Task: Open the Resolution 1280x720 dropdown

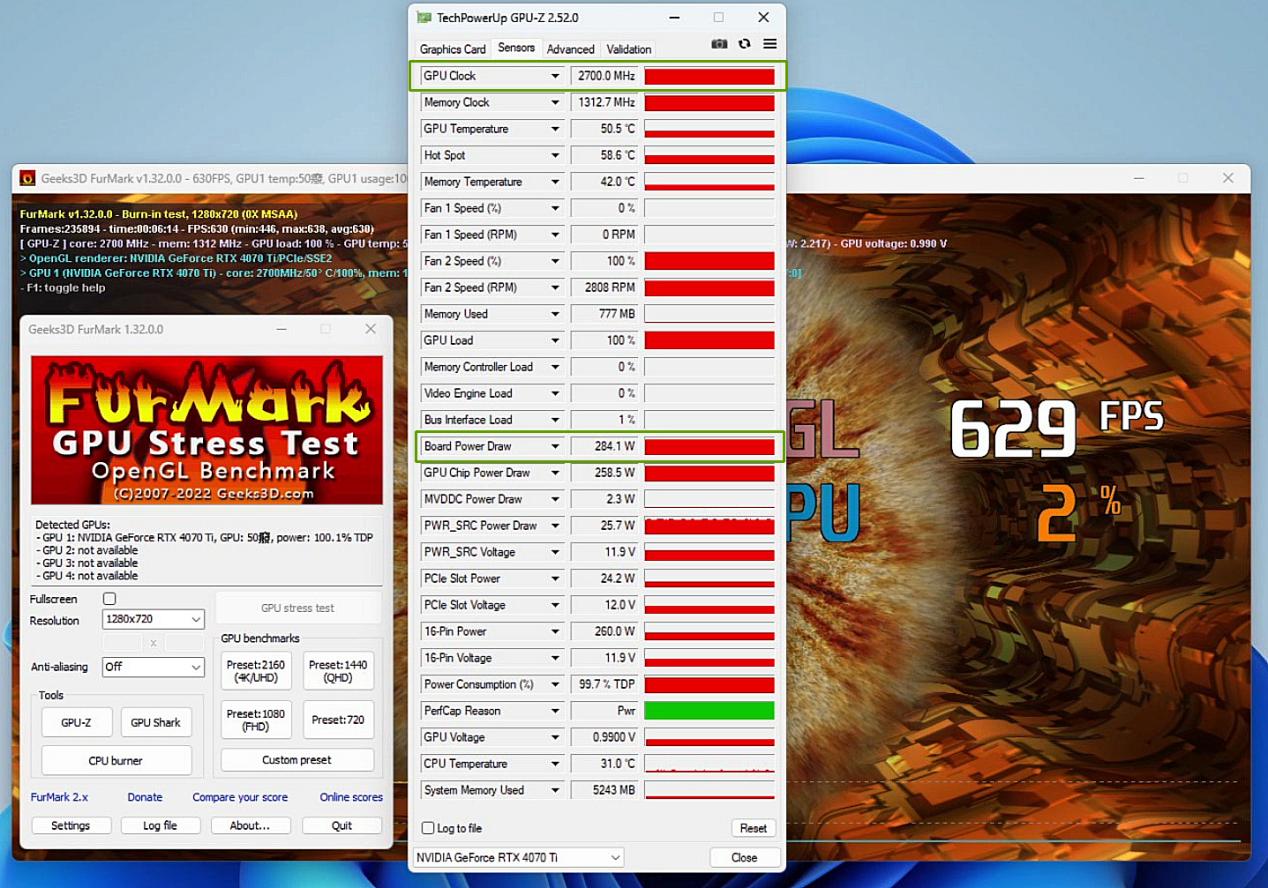Action: pyautogui.click(x=153, y=620)
